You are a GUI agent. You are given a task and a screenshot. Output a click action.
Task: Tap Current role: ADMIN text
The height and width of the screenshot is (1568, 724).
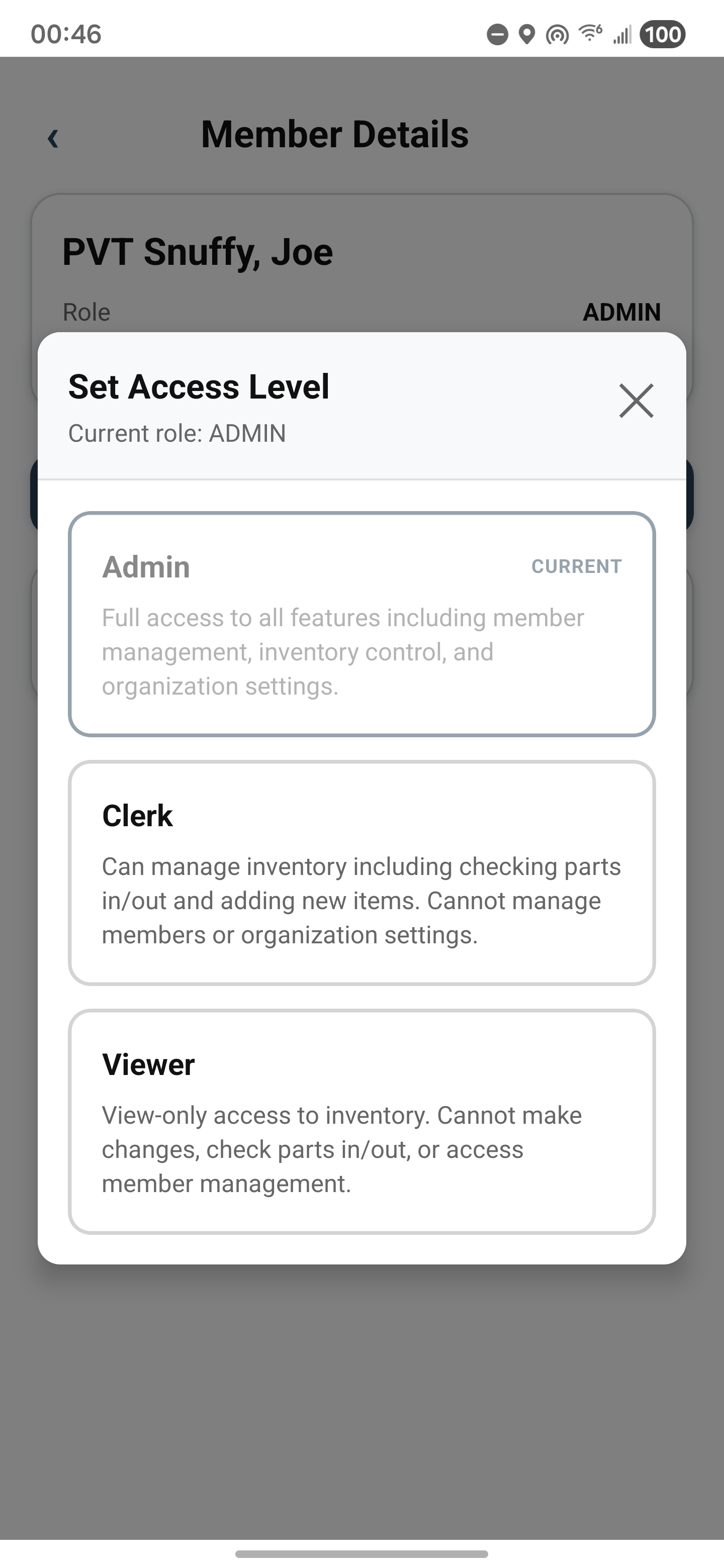click(x=177, y=433)
